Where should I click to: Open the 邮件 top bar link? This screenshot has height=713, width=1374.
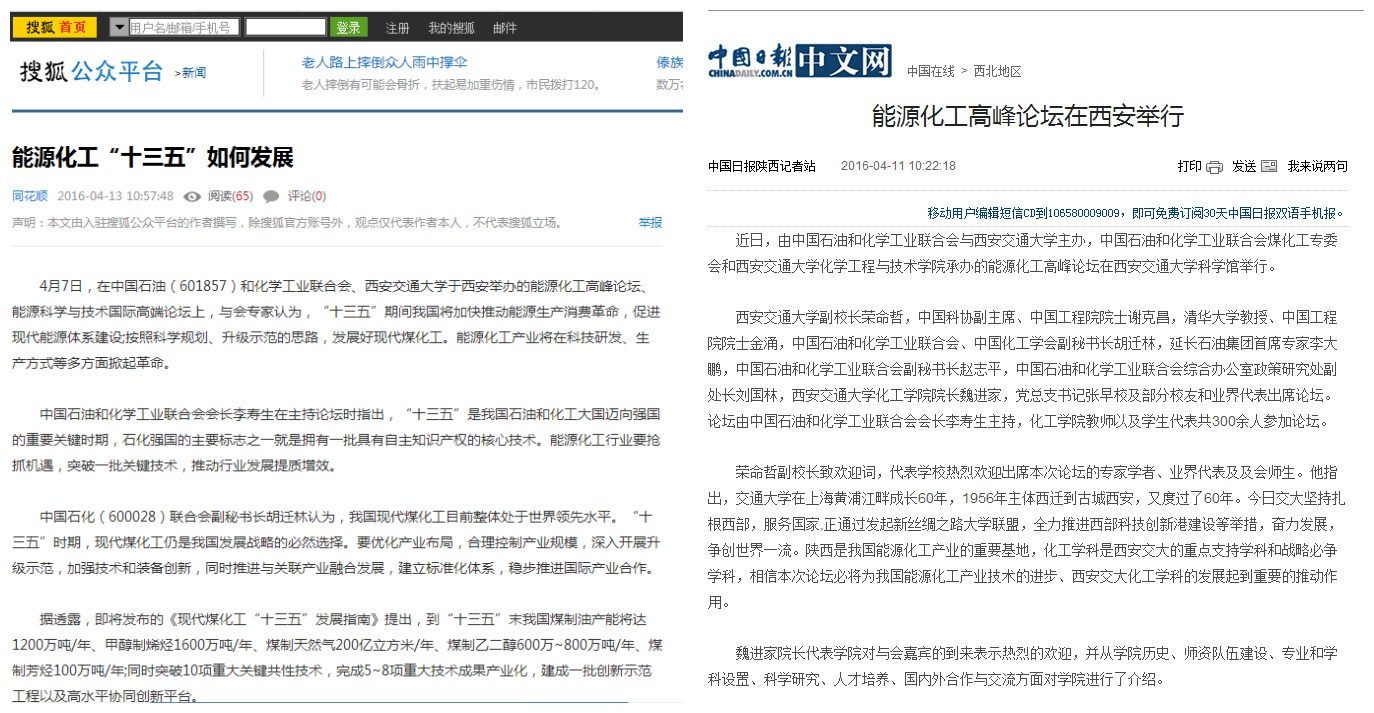coord(505,28)
